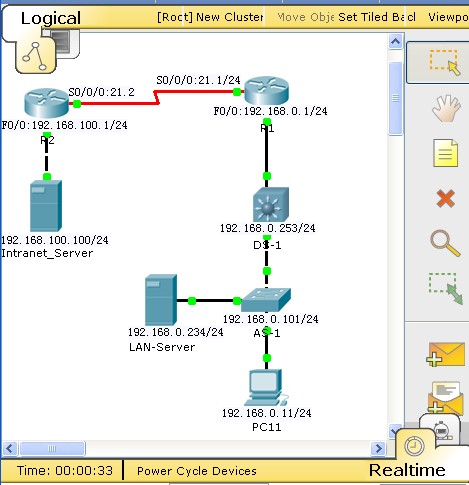Click the F0/0:192.168.0.1/24 label
The image size is (469, 485).
pyautogui.click(x=270, y=111)
